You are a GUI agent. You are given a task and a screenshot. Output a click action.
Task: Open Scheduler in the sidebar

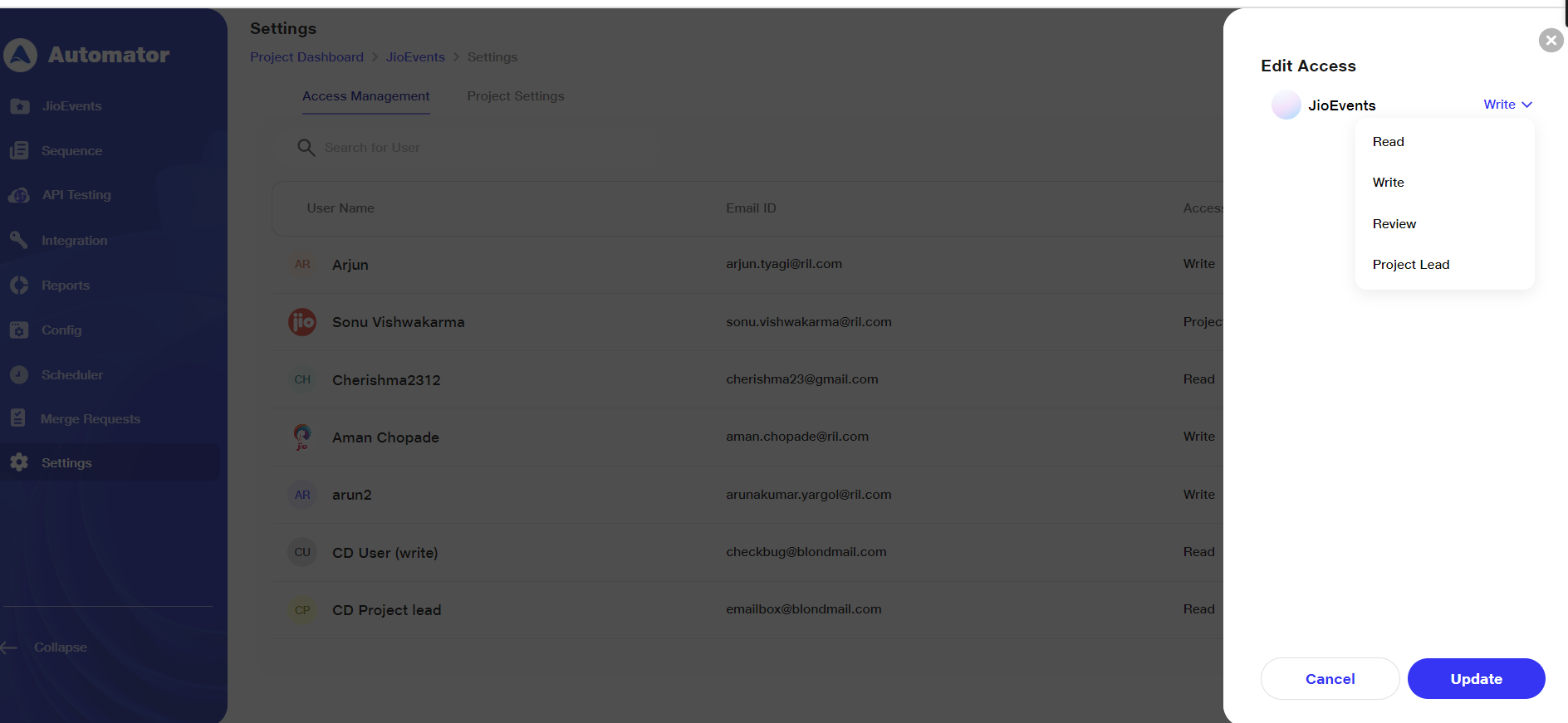pos(72,375)
